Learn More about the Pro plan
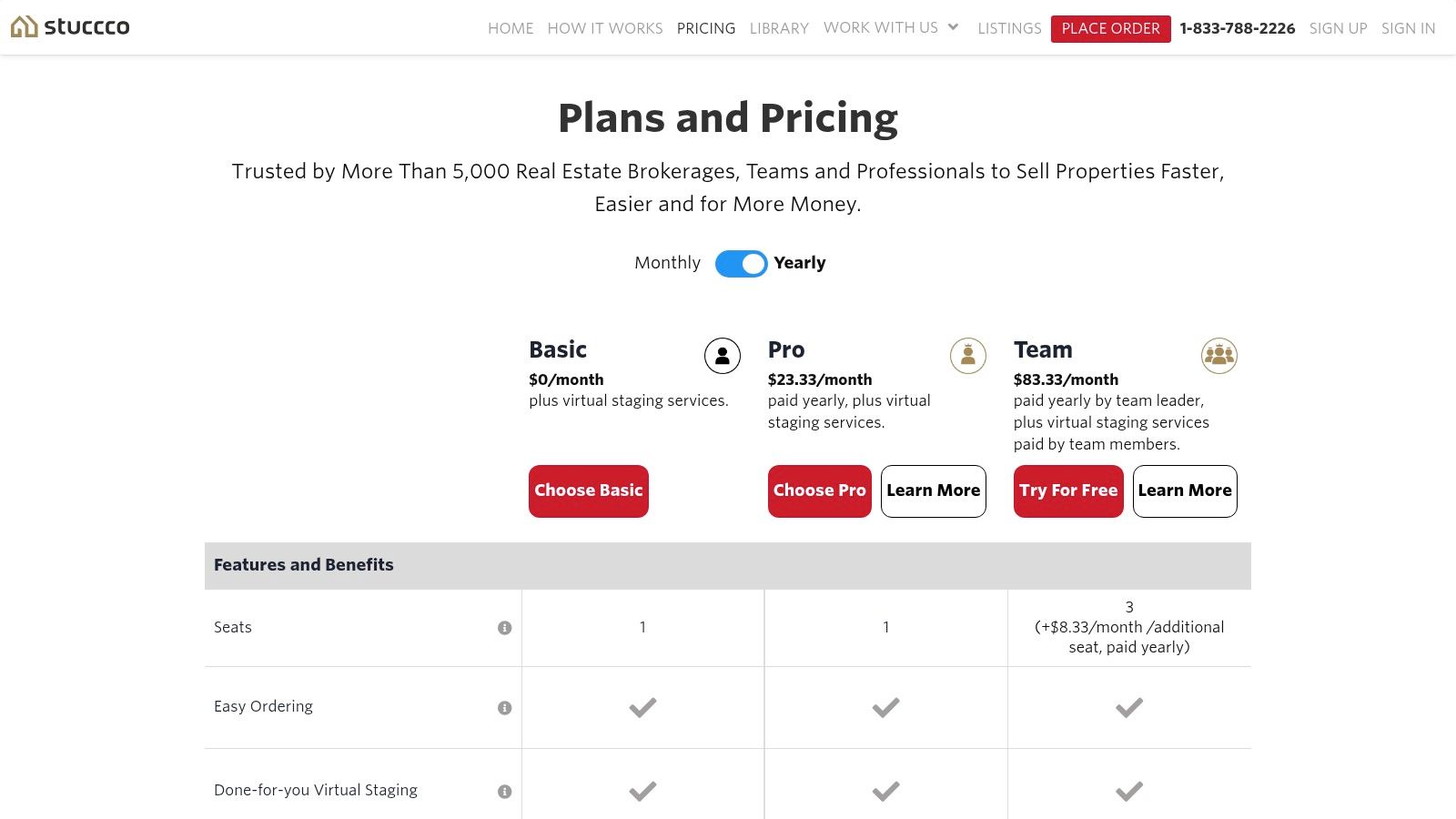This screenshot has width=1456, height=819. (933, 490)
